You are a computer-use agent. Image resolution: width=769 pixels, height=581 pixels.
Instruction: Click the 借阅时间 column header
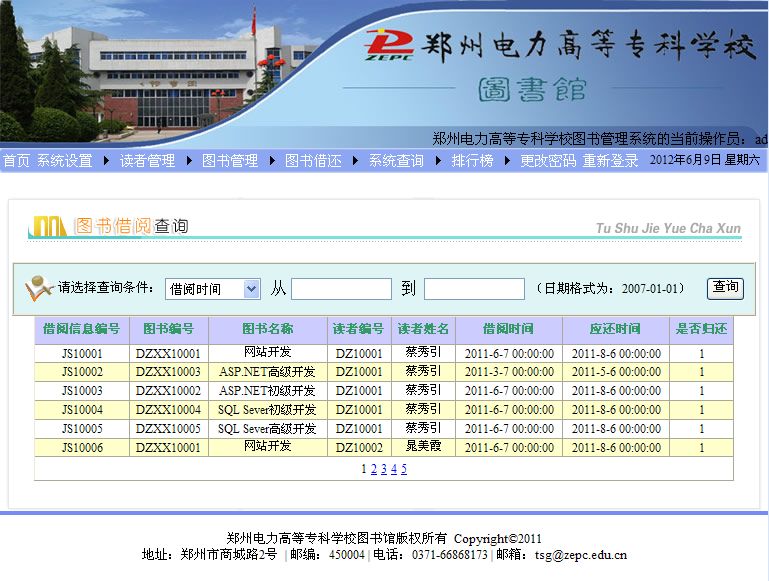[x=509, y=329]
